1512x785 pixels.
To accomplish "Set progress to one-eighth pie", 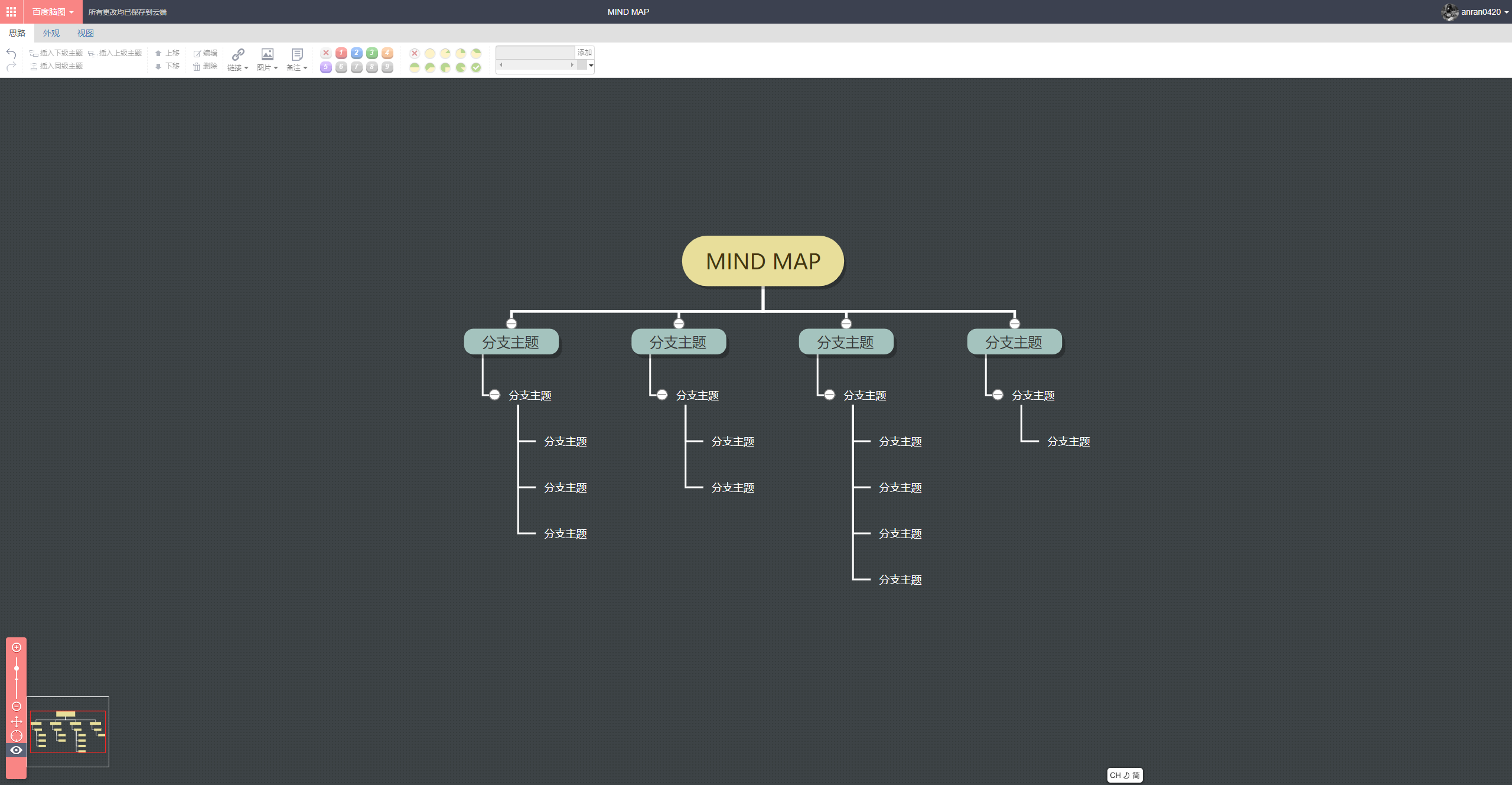I will click(445, 53).
